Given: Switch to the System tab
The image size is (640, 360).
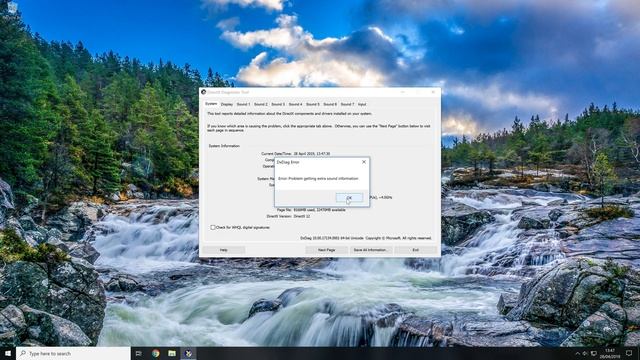Looking at the screenshot, I should pos(211,104).
